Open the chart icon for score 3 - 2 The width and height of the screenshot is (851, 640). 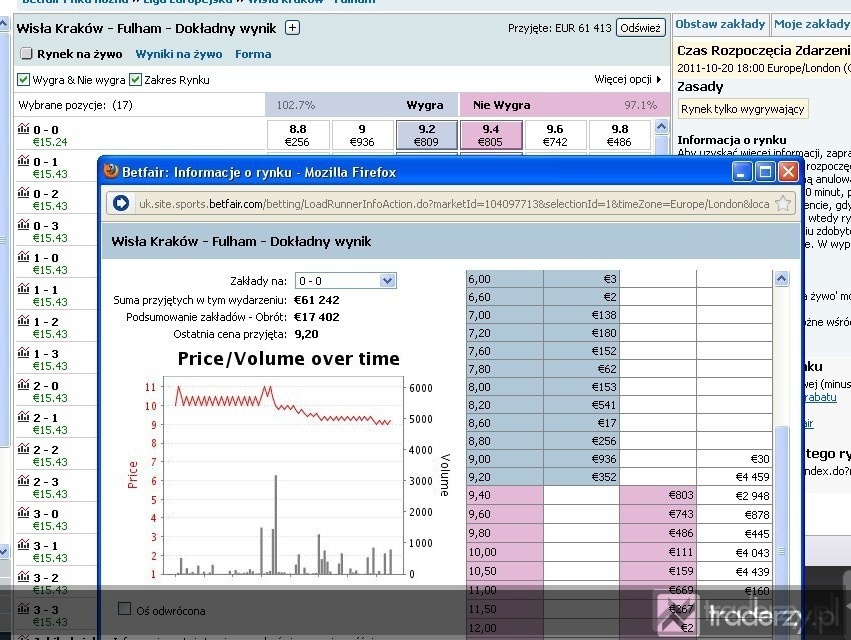point(23,577)
